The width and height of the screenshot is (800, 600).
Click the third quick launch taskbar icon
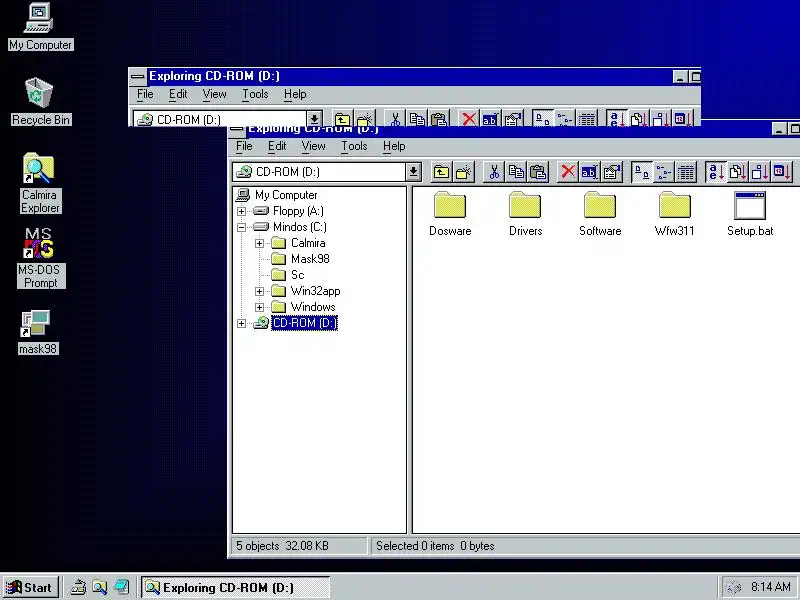coord(121,587)
